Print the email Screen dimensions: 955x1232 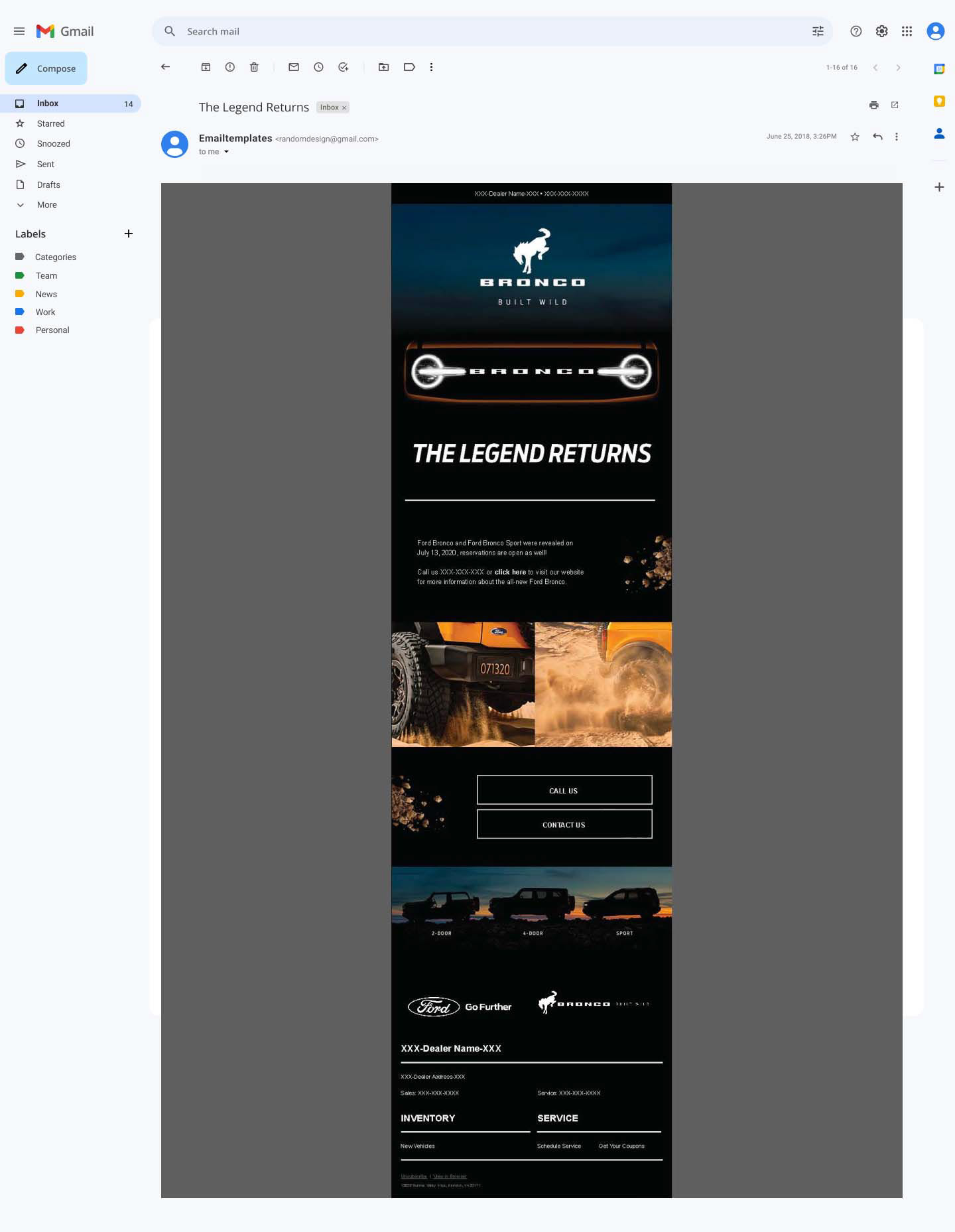click(874, 105)
